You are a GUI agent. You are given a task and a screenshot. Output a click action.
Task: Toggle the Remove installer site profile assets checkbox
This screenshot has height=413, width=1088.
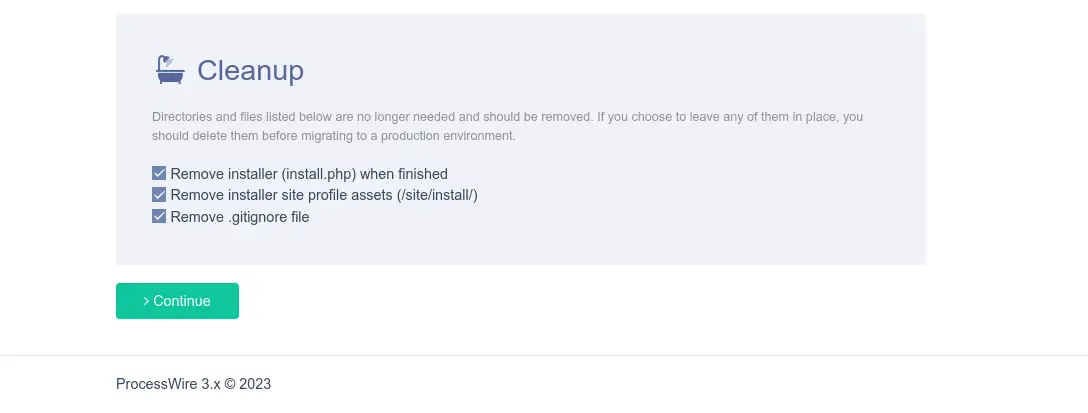(x=159, y=195)
